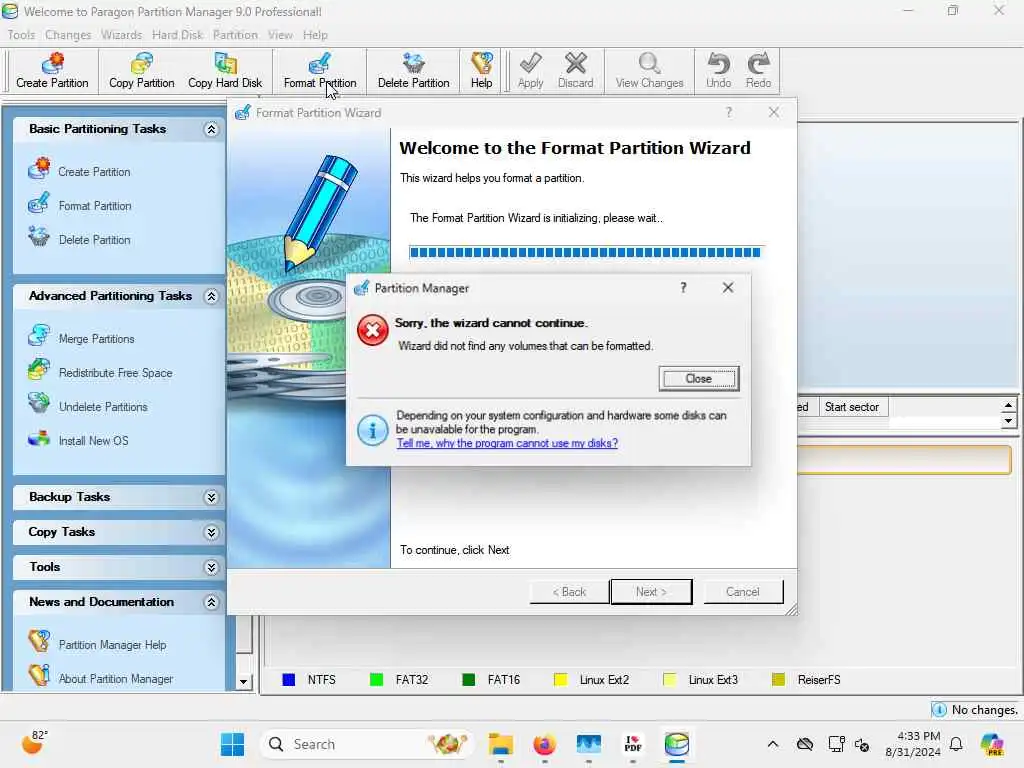
Task: Click the No changes status indicator
Action: coord(977,709)
